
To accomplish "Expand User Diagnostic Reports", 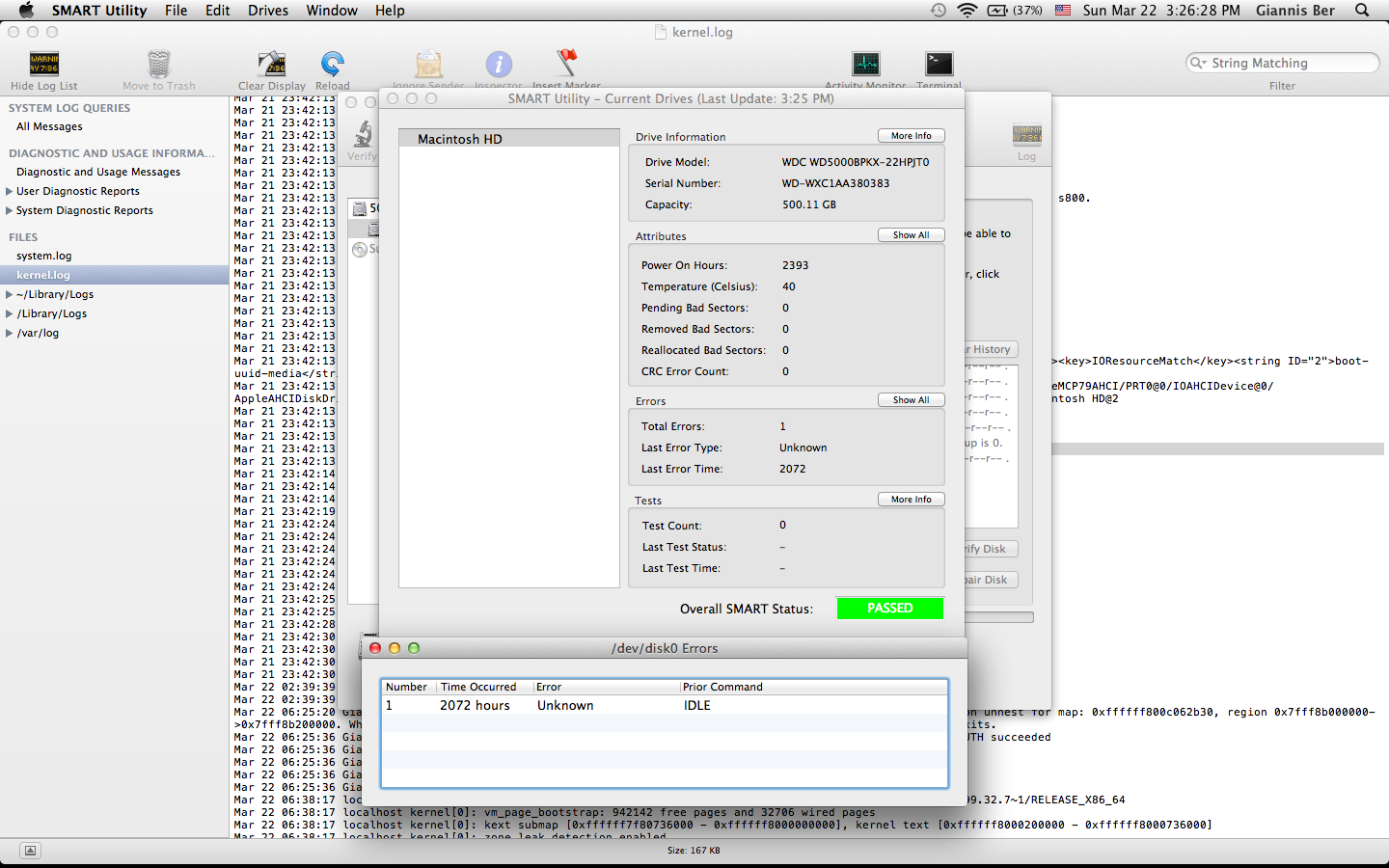I will (10, 191).
